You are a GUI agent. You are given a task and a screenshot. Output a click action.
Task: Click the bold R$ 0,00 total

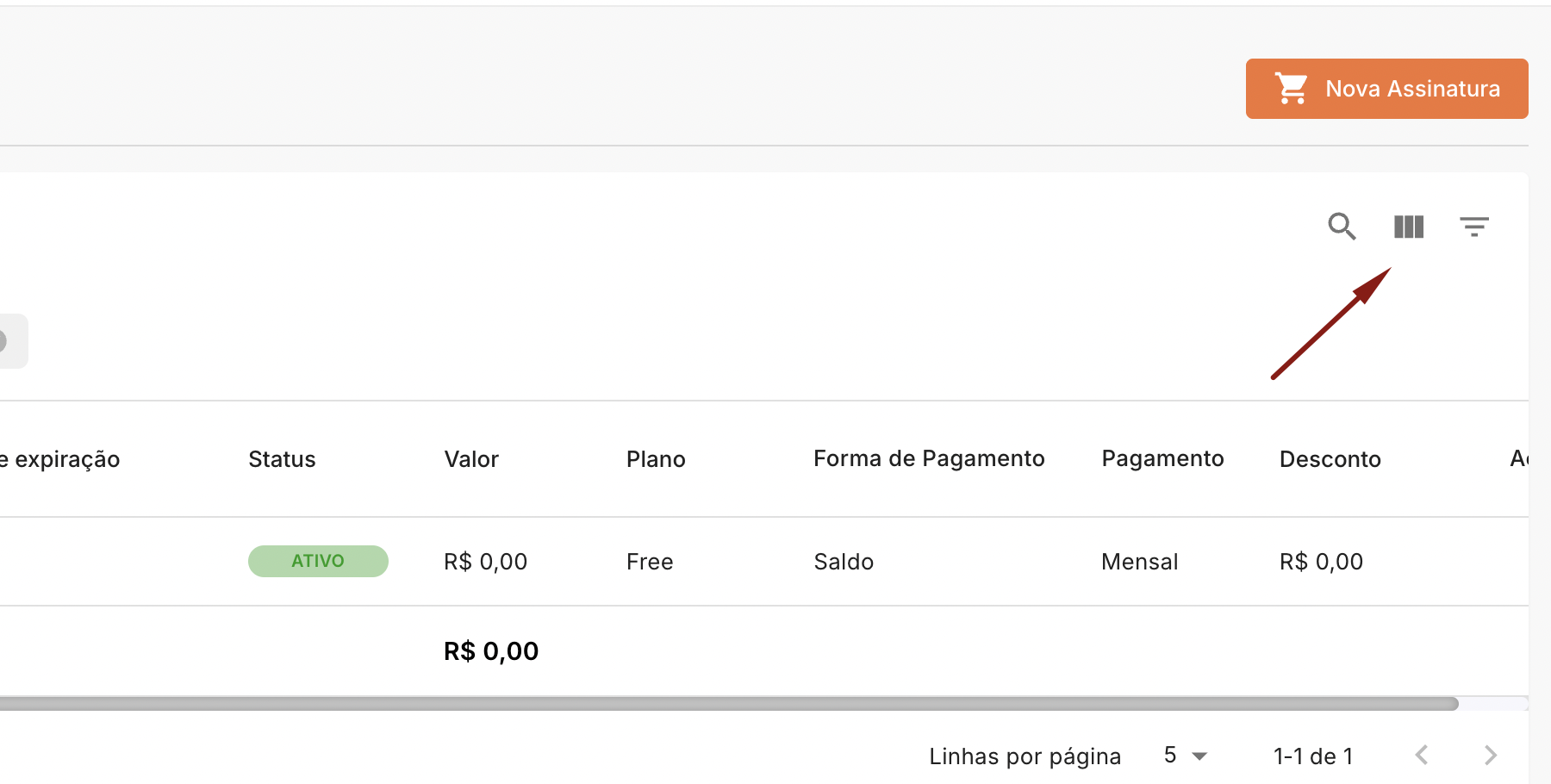pos(491,651)
